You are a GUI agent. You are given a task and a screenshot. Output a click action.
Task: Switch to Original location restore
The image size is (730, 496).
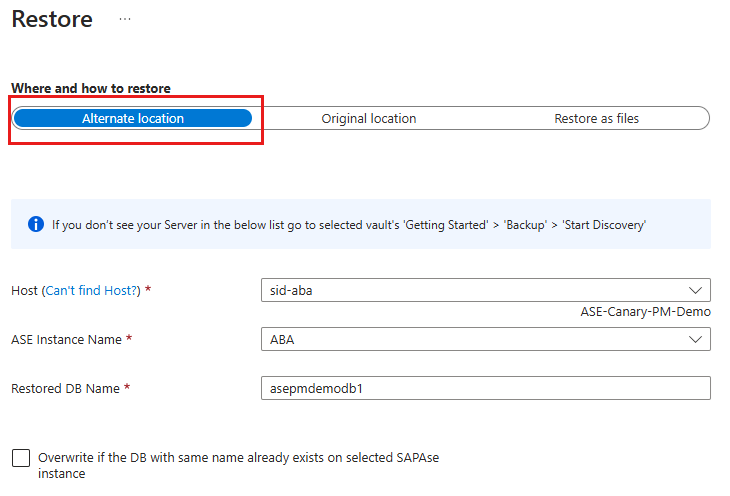pyautogui.click(x=369, y=118)
